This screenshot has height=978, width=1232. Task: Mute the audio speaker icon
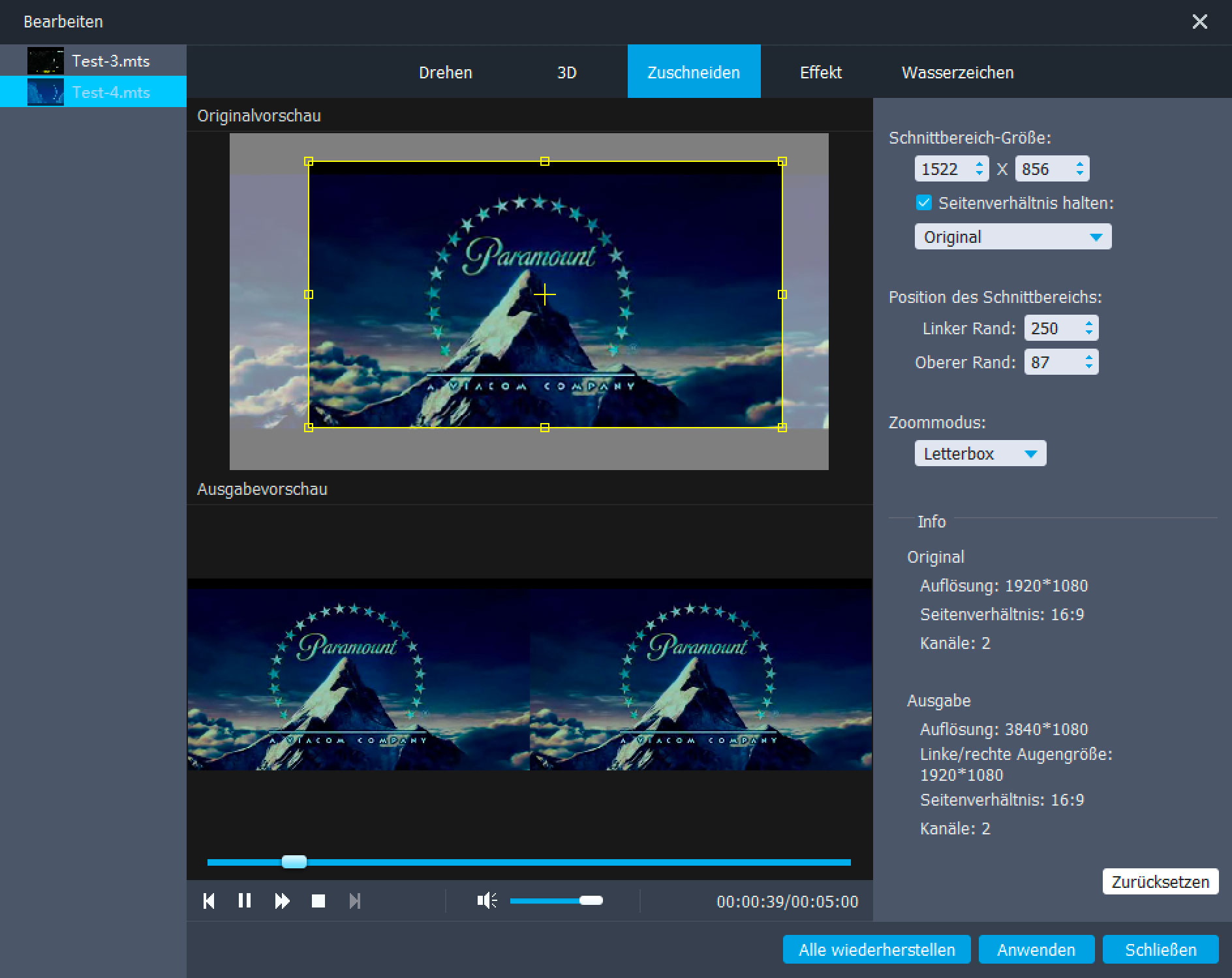click(x=487, y=901)
